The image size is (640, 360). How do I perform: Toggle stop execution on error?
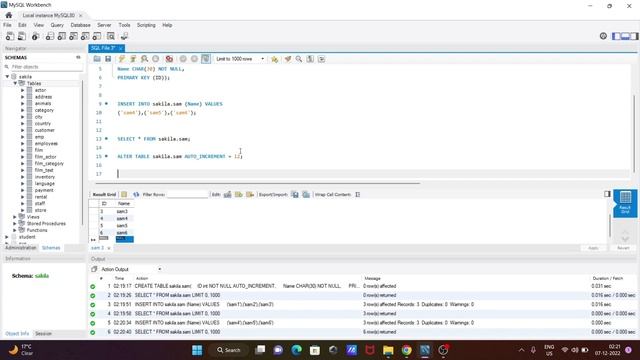(169, 59)
